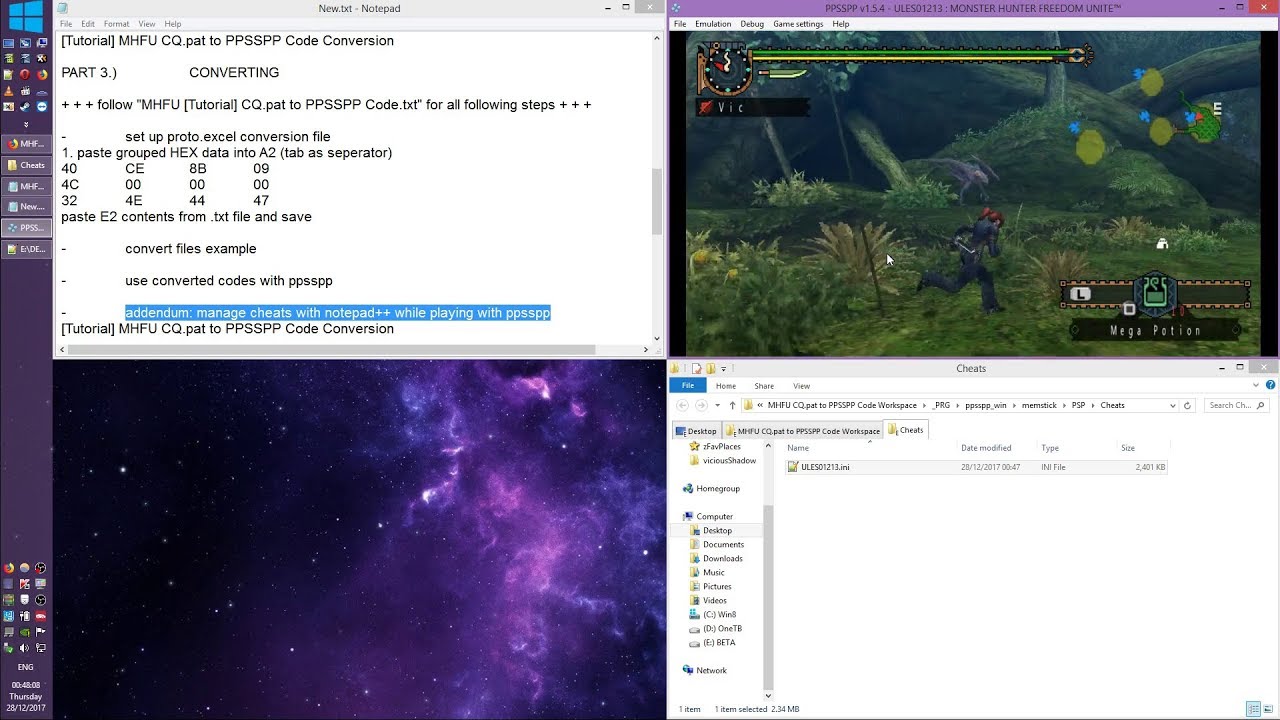The width and height of the screenshot is (1280, 720).
Task: Open the VLC media player shortcut
Action: [9, 90]
